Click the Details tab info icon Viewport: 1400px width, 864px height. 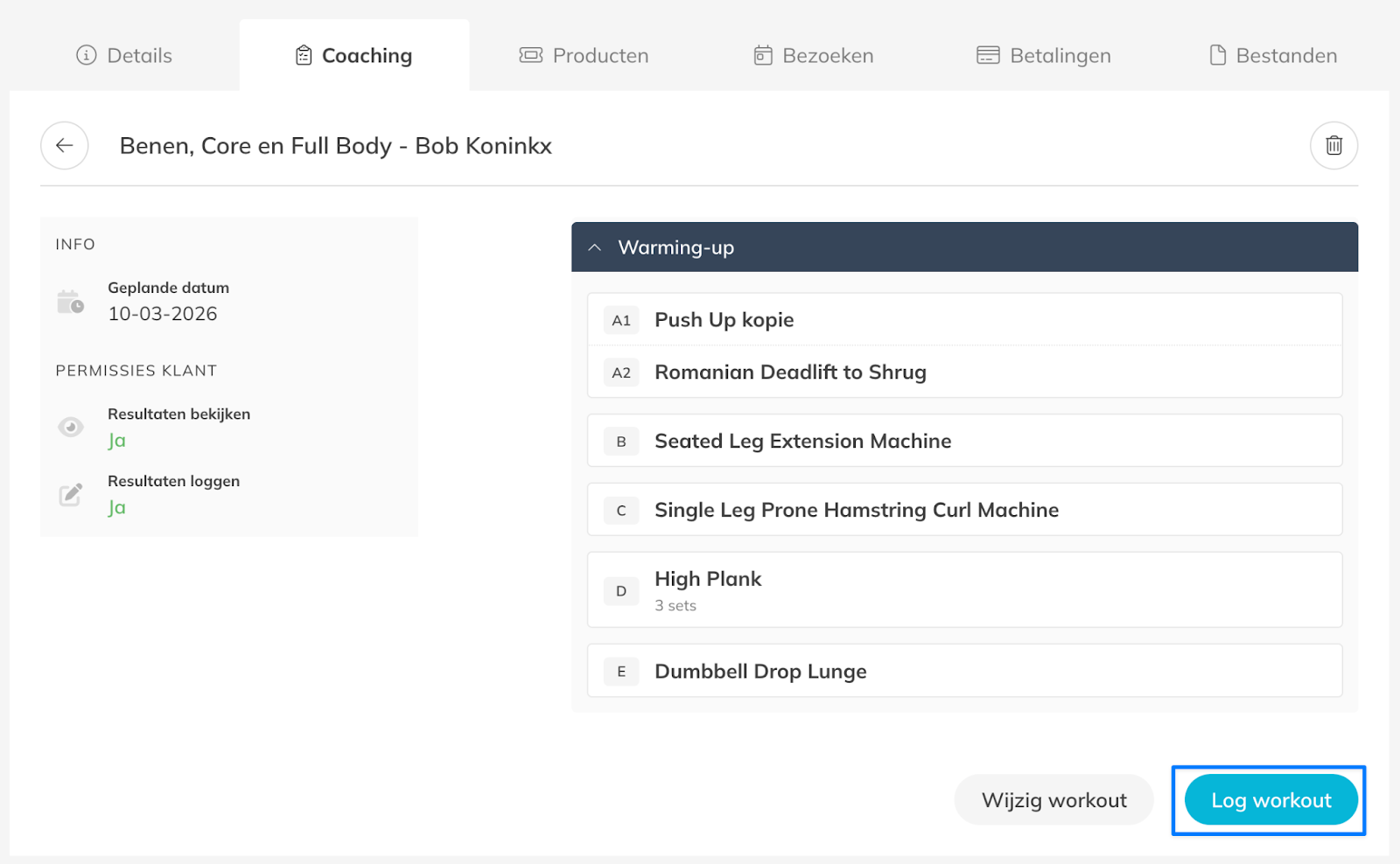[86, 56]
